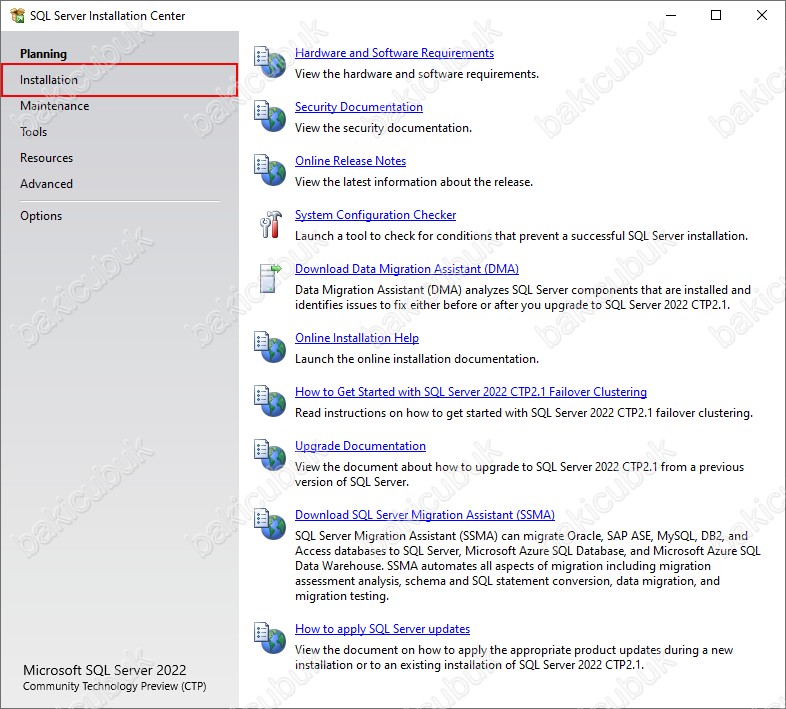
Task: Select the Planning section
Action: [x=44, y=54]
